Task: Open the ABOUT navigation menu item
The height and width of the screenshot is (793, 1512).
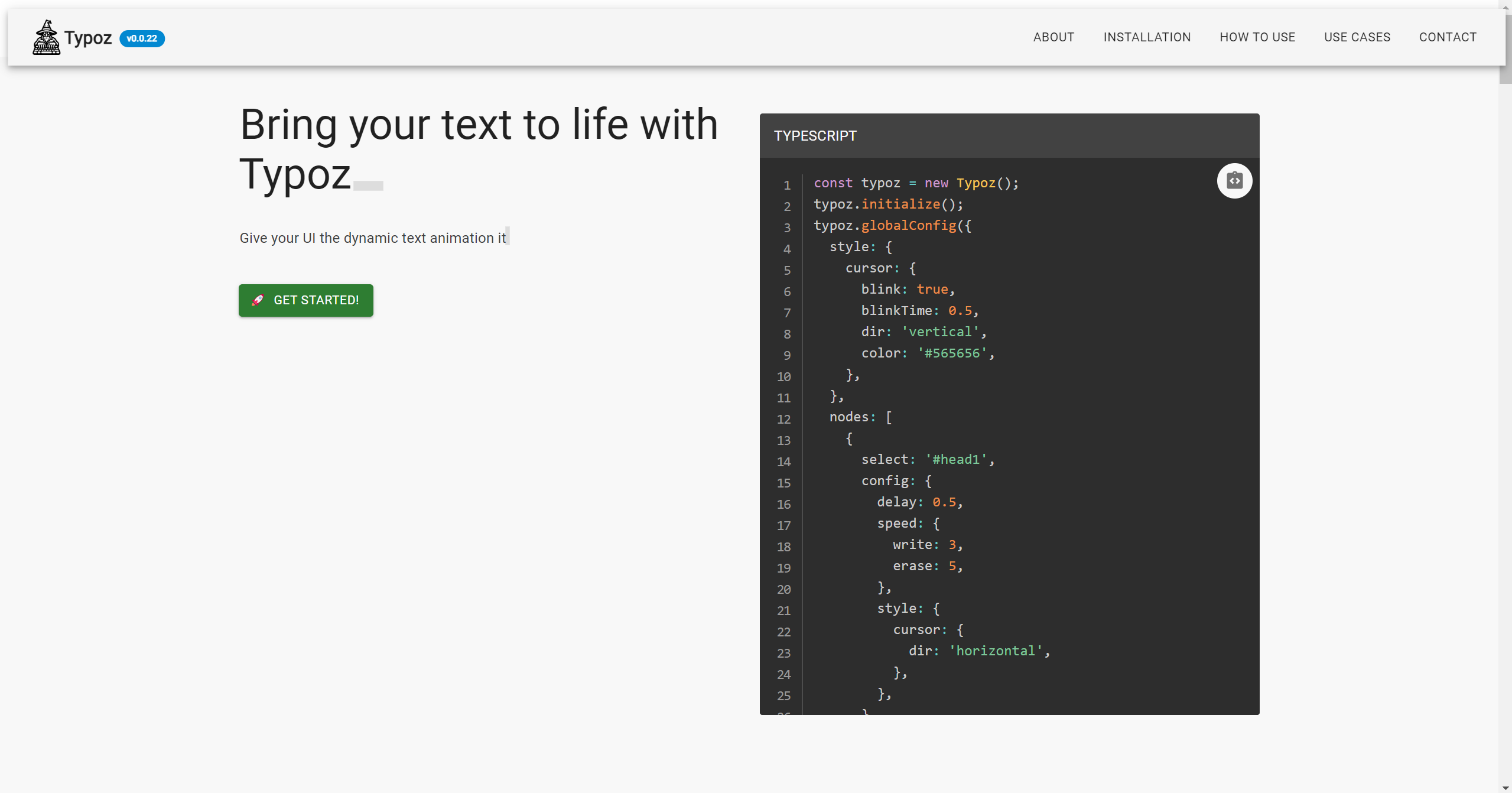Action: click(x=1054, y=37)
